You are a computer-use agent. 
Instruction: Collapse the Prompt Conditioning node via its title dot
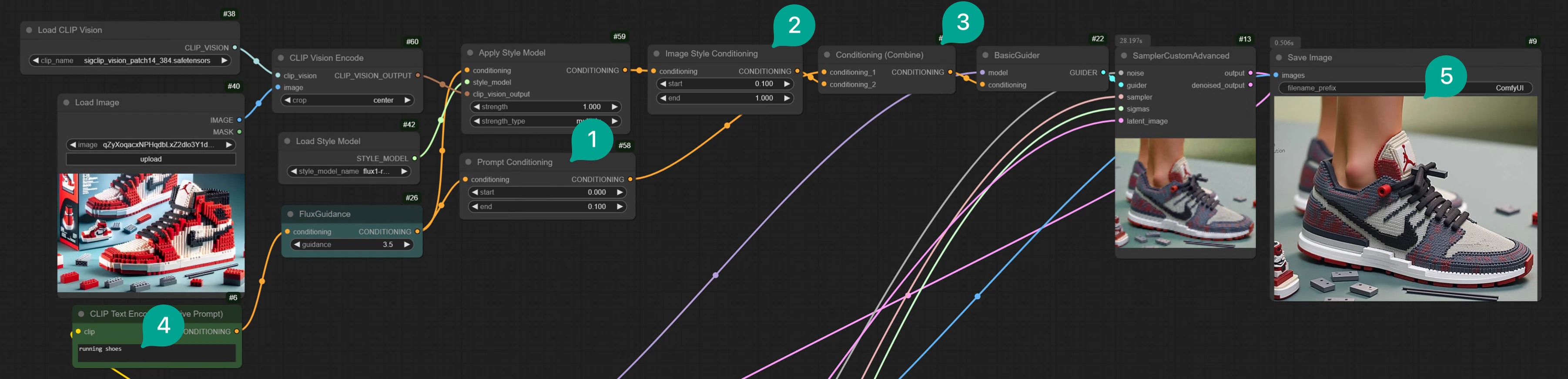pos(468,162)
